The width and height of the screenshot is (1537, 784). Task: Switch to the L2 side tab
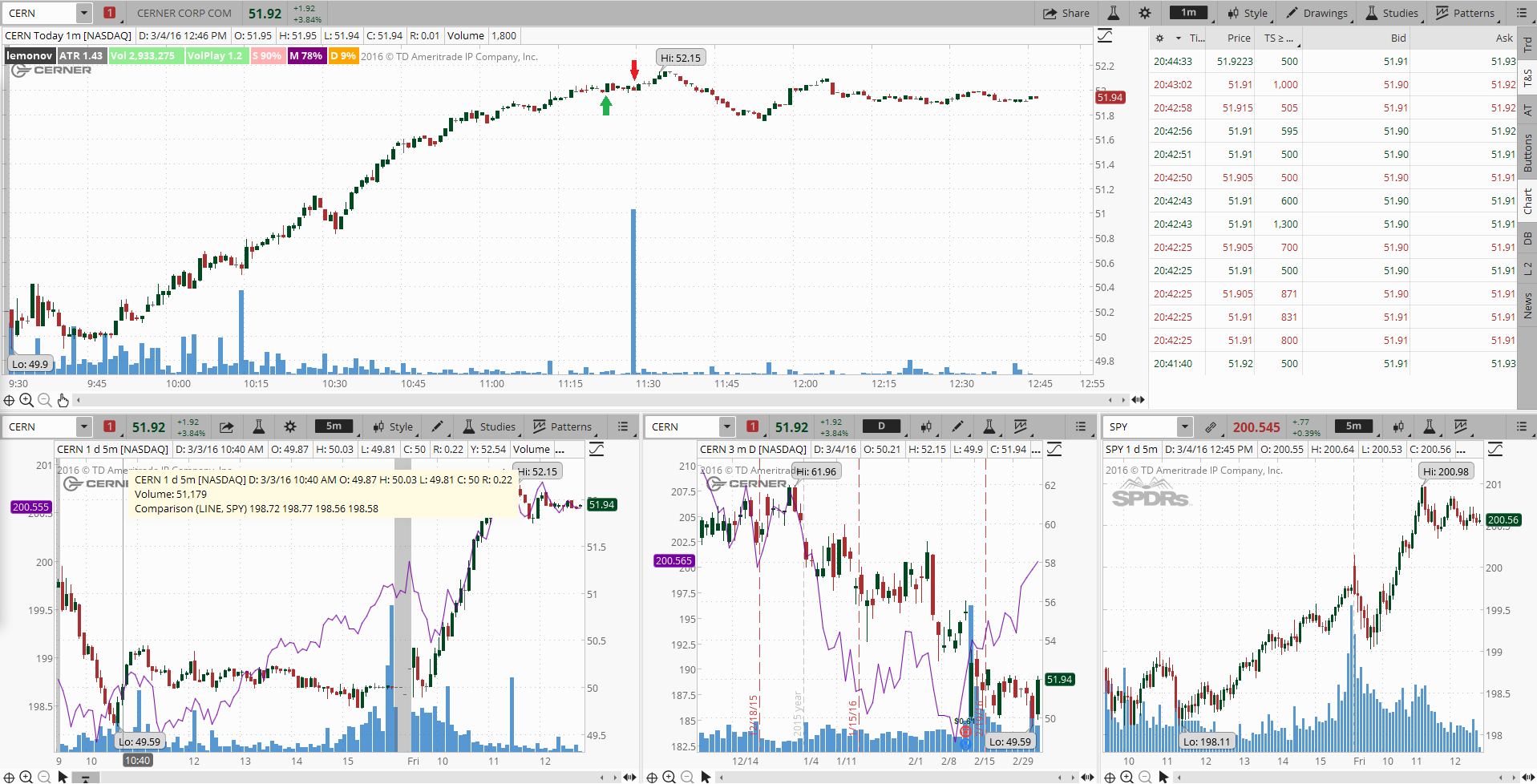pyautogui.click(x=1527, y=269)
